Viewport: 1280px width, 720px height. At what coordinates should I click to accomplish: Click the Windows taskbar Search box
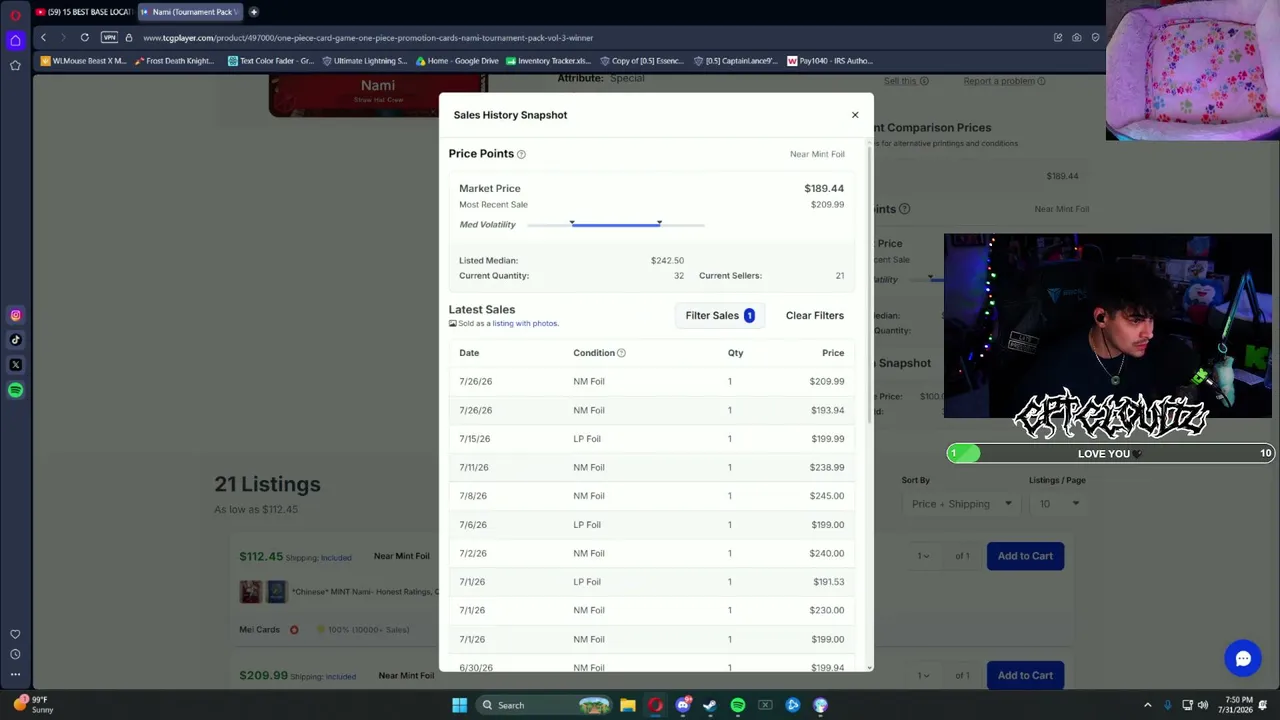[543, 705]
